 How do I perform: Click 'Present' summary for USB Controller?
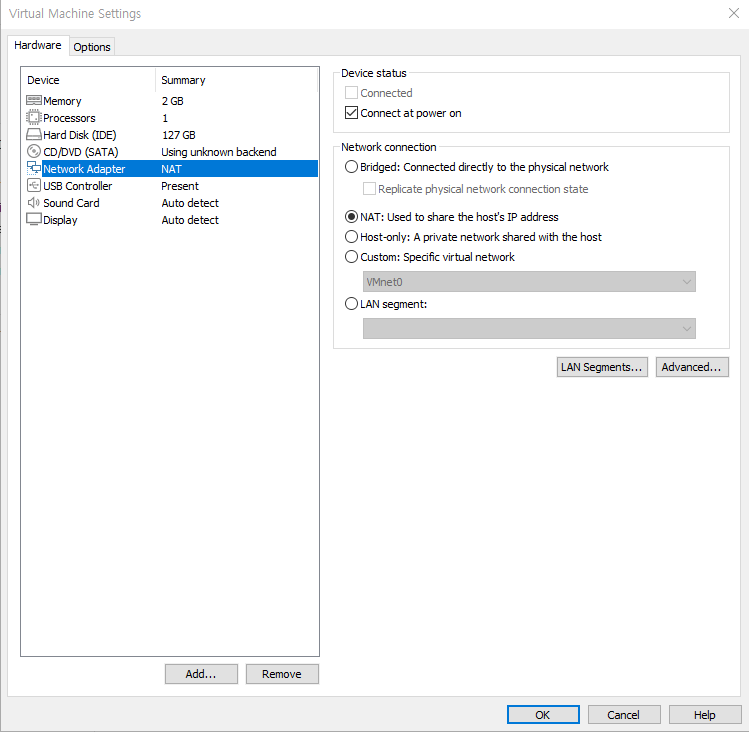point(180,186)
